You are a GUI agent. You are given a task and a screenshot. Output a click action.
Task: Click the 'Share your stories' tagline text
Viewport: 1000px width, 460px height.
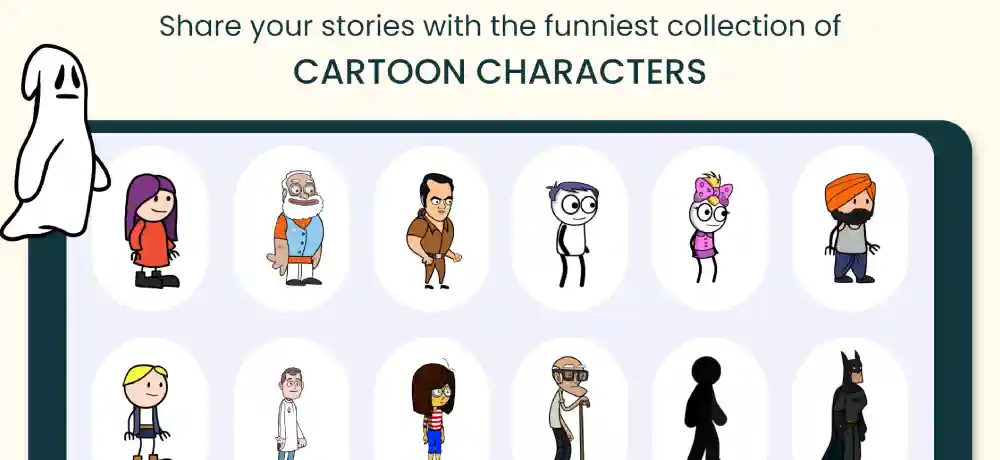499,26
